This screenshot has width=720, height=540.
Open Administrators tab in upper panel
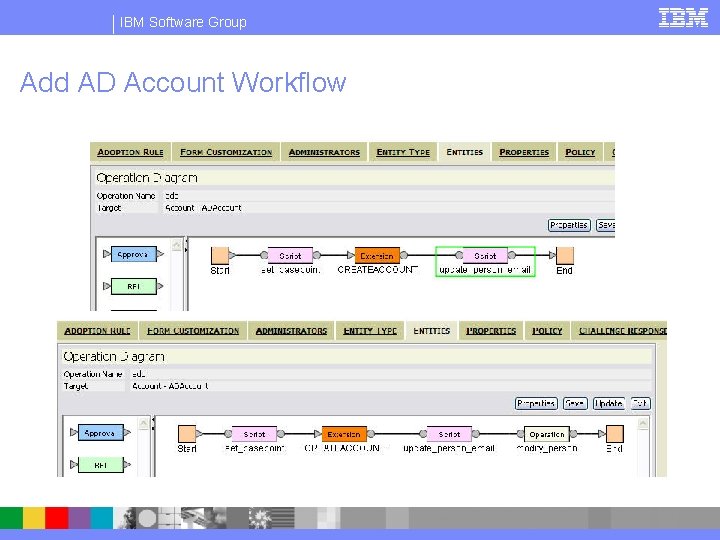click(324, 152)
